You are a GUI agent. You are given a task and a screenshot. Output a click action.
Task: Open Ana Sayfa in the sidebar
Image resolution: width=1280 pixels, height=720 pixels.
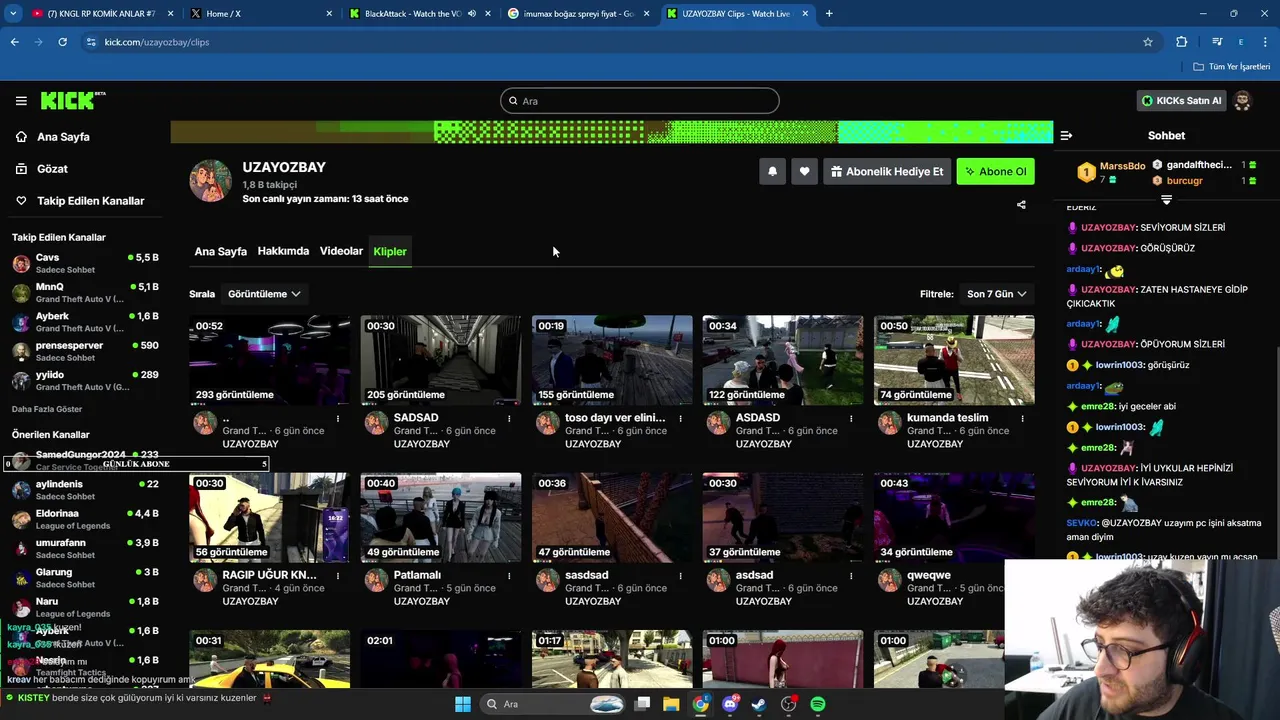coord(63,137)
